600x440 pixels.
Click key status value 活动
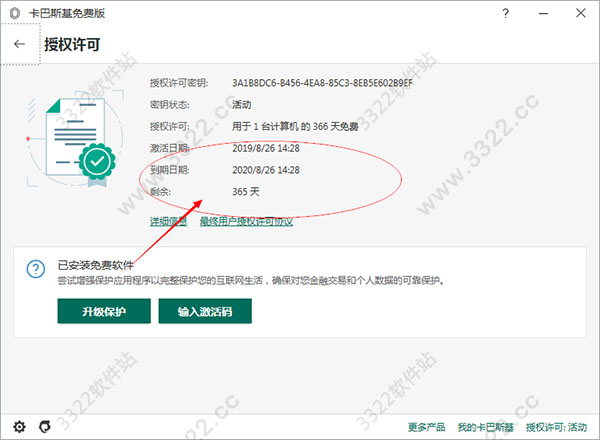(x=241, y=104)
